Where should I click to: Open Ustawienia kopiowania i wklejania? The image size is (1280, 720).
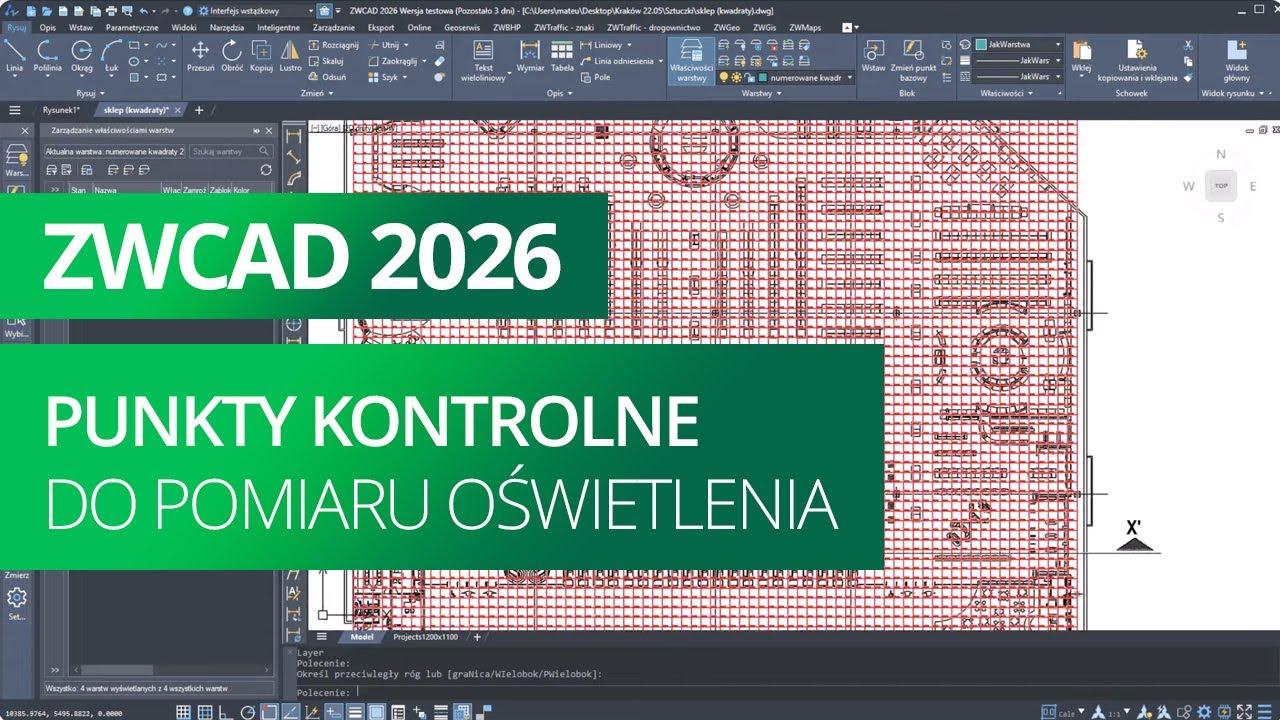1136,60
